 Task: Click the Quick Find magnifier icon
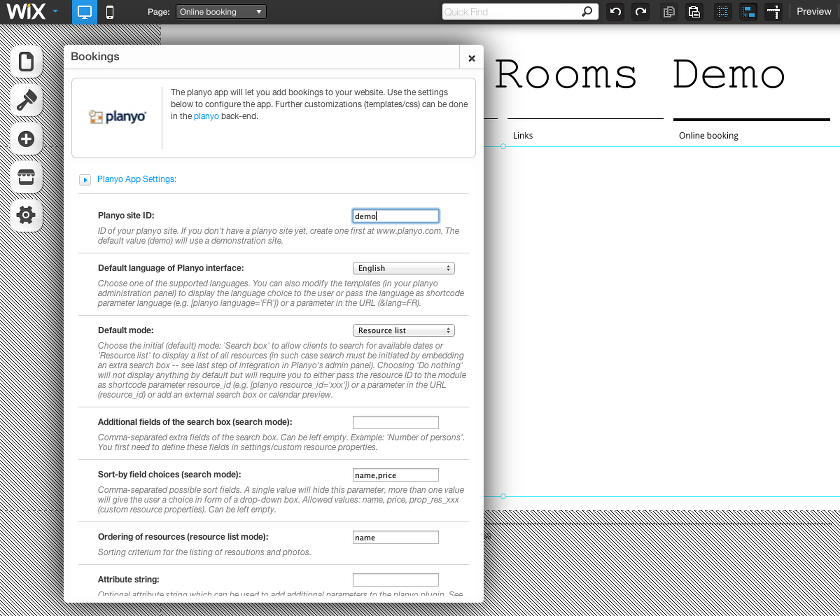(588, 11)
